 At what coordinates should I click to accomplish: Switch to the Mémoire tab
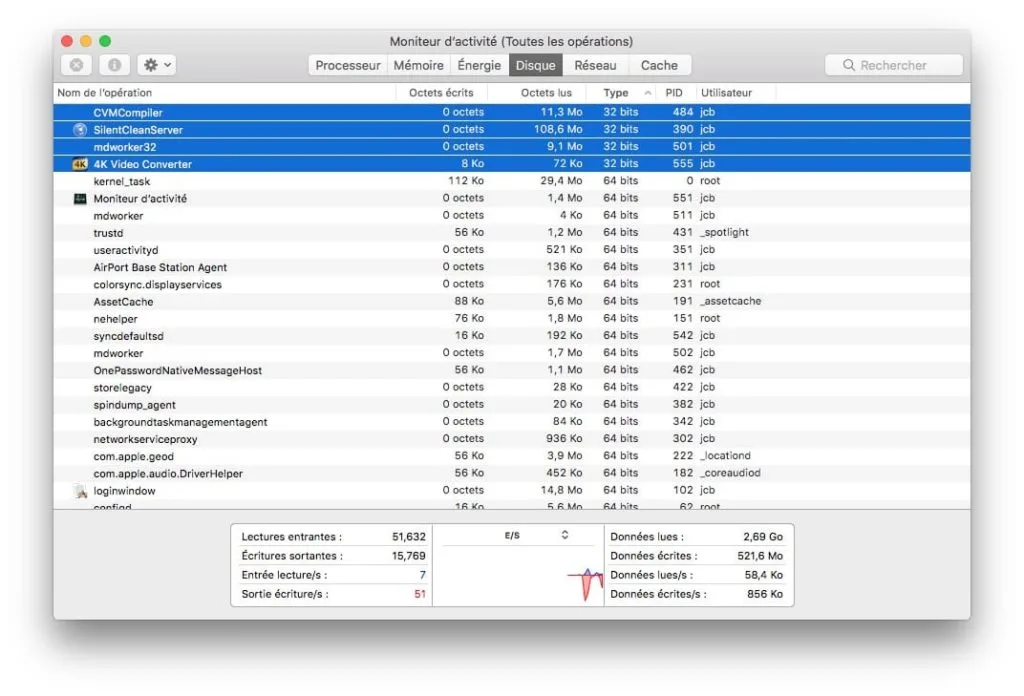[x=419, y=65]
